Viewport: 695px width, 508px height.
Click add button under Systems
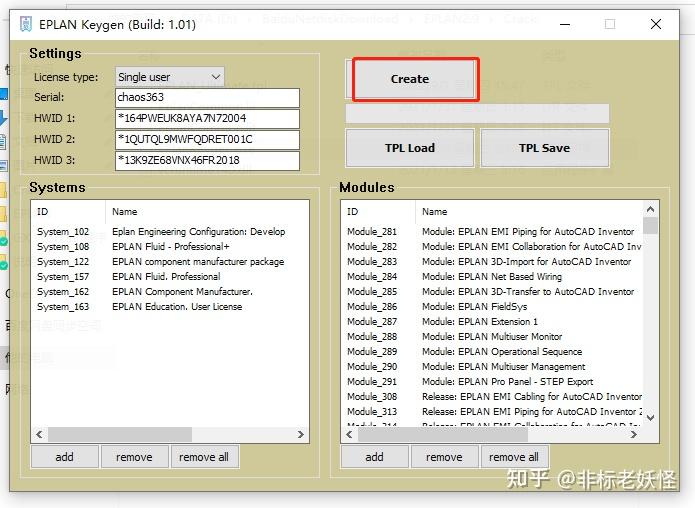pyautogui.click(x=65, y=457)
